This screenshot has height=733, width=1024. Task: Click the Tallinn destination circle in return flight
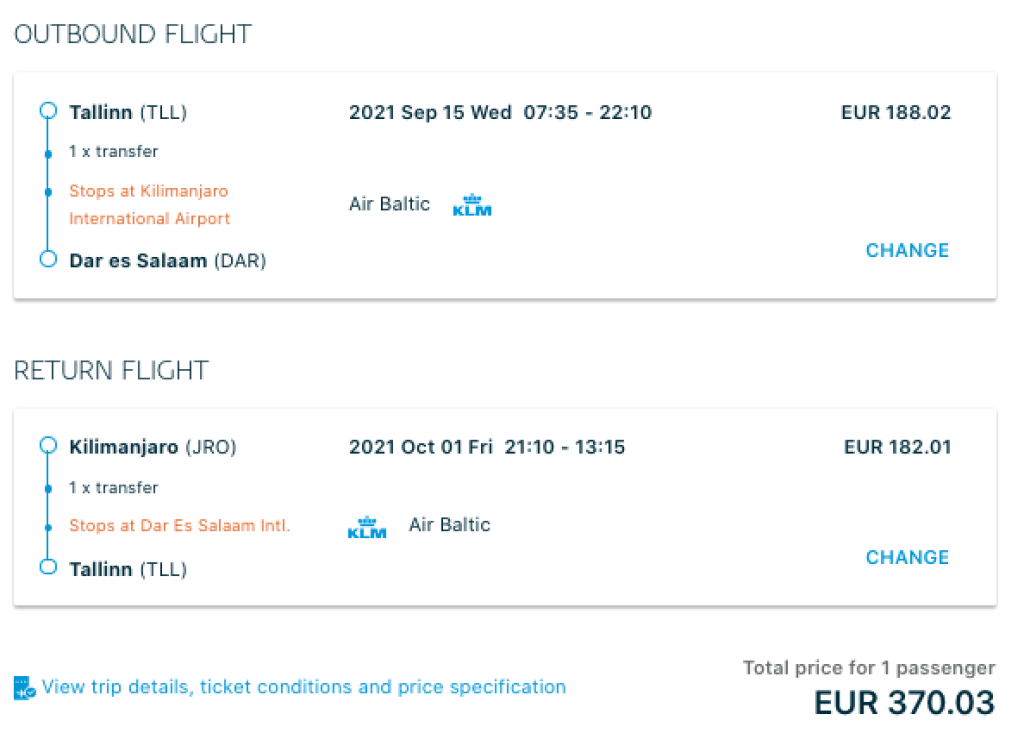48,568
